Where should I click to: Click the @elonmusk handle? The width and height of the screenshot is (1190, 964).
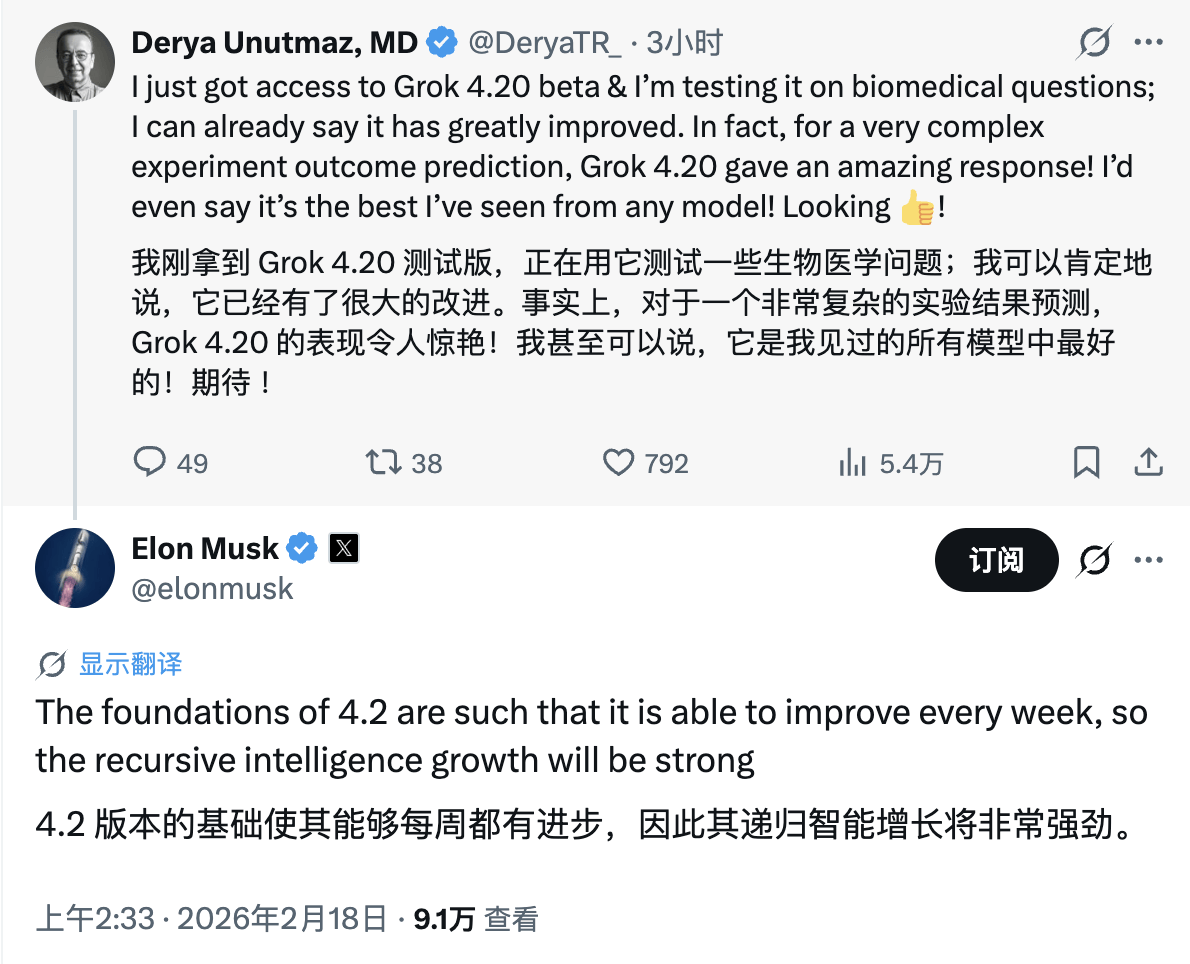212,588
